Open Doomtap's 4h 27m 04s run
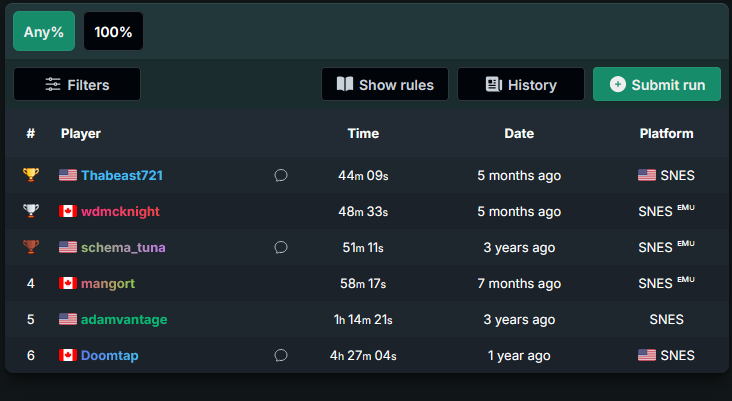The image size is (732, 401). [x=363, y=355]
